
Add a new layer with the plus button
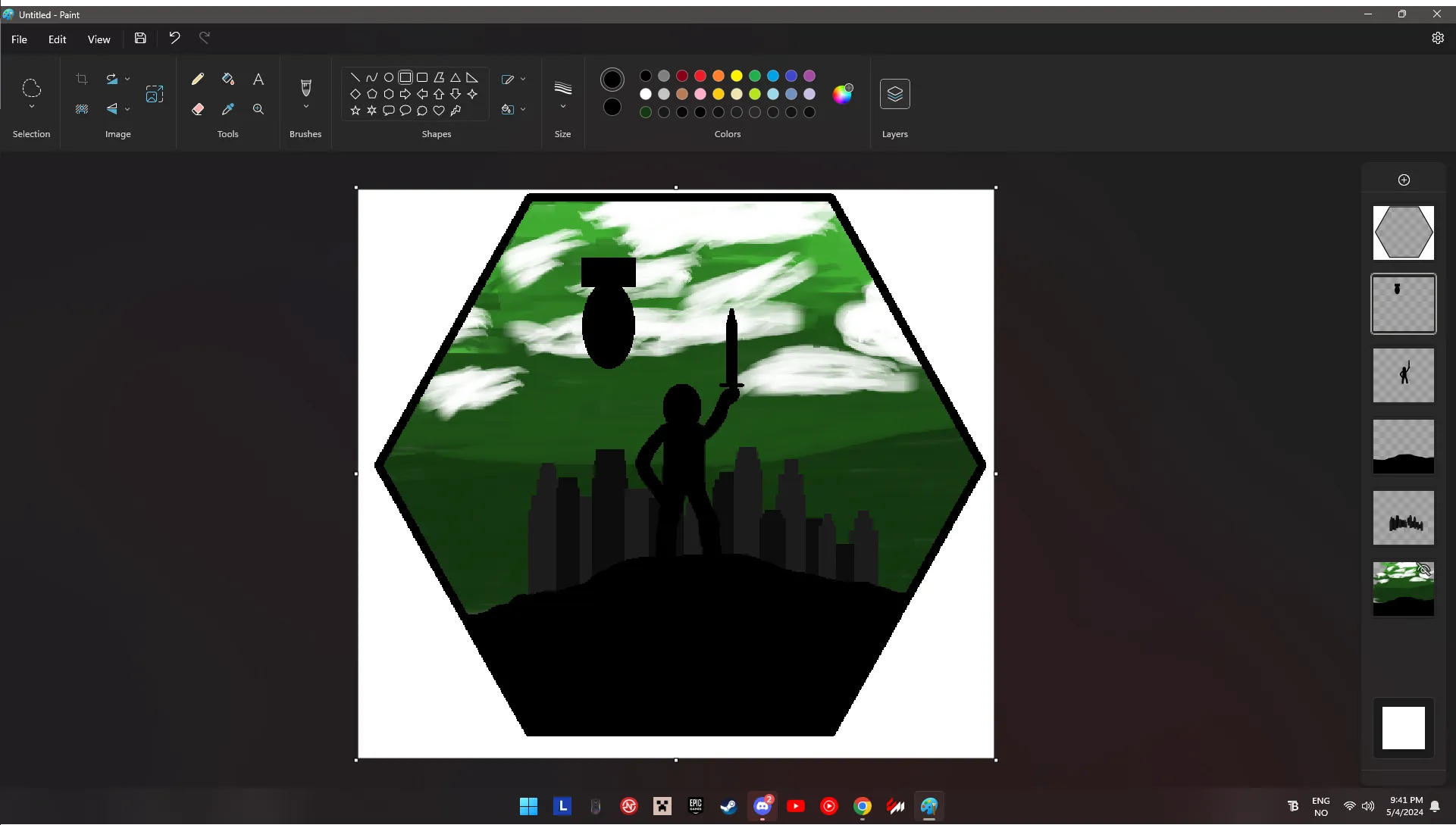point(1403,180)
